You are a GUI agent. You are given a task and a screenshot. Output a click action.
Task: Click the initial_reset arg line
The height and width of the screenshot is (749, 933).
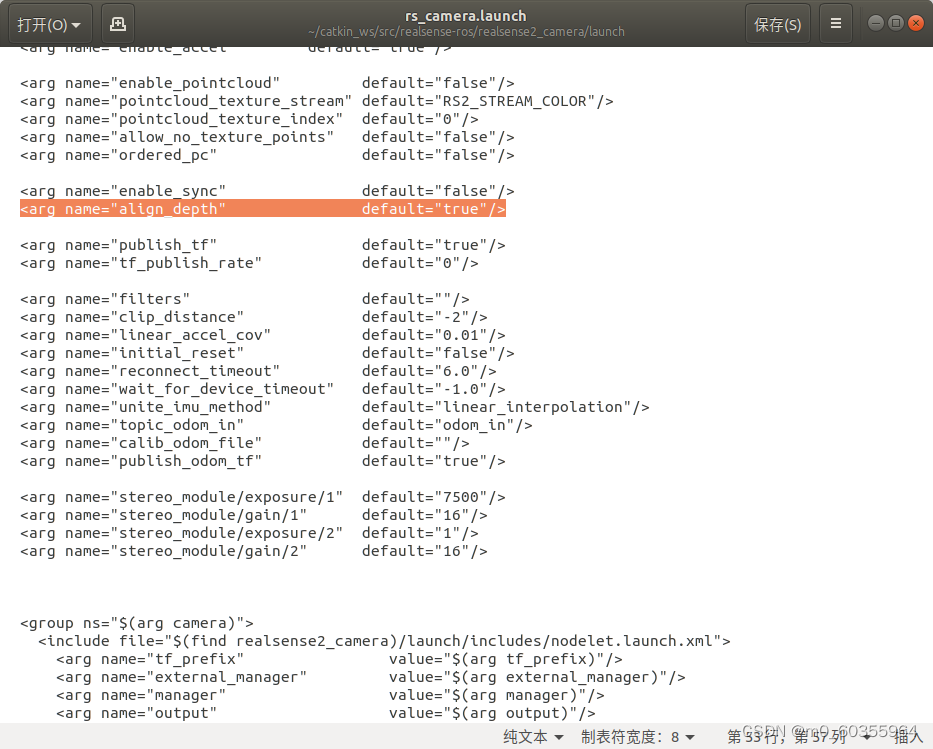(267, 353)
